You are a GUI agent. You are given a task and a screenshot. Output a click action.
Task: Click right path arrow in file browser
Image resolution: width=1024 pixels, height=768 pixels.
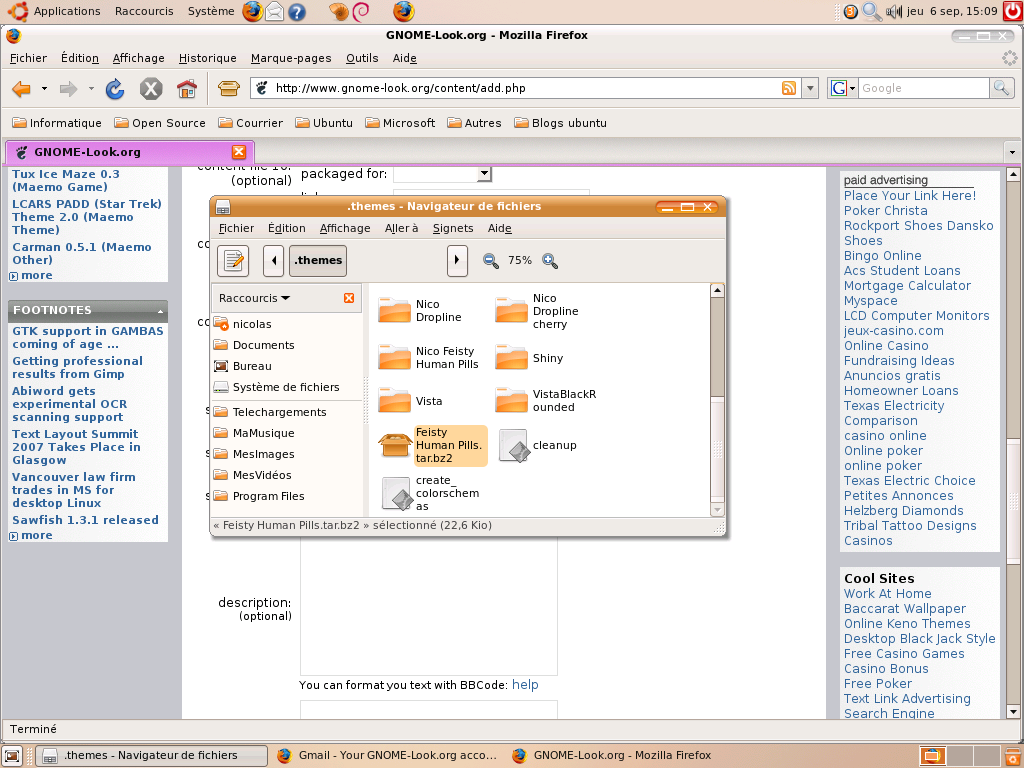click(x=457, y=261)
